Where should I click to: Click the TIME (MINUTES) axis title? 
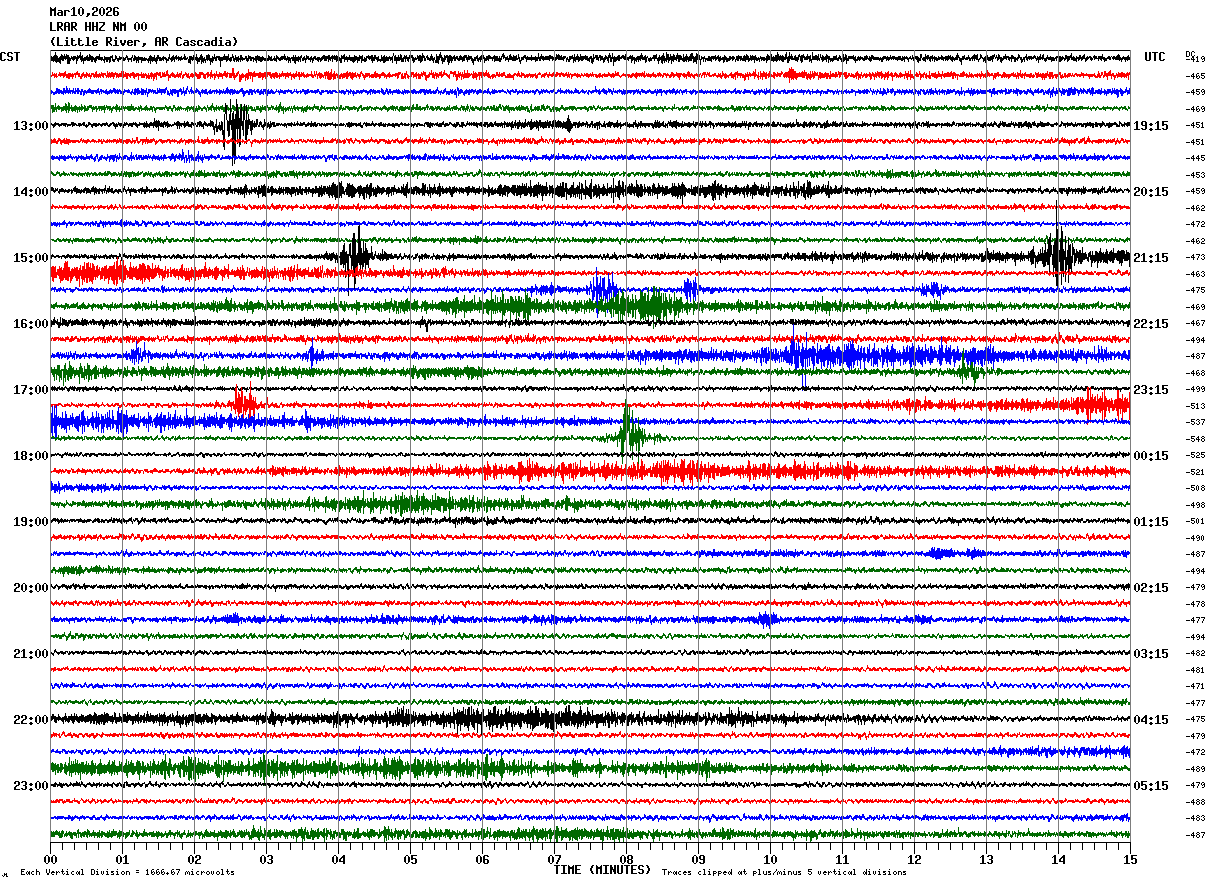[602, 870]
